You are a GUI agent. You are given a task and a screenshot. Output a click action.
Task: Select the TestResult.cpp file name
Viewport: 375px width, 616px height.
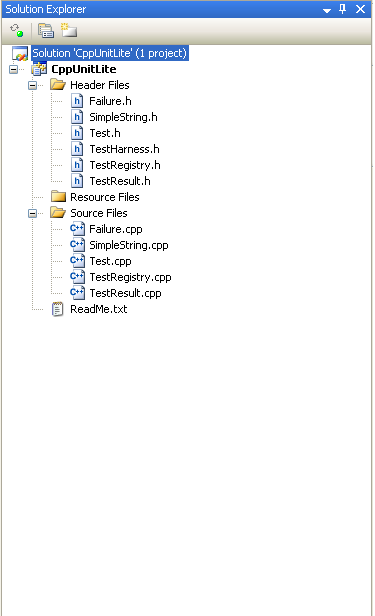(x=125, y=293)
